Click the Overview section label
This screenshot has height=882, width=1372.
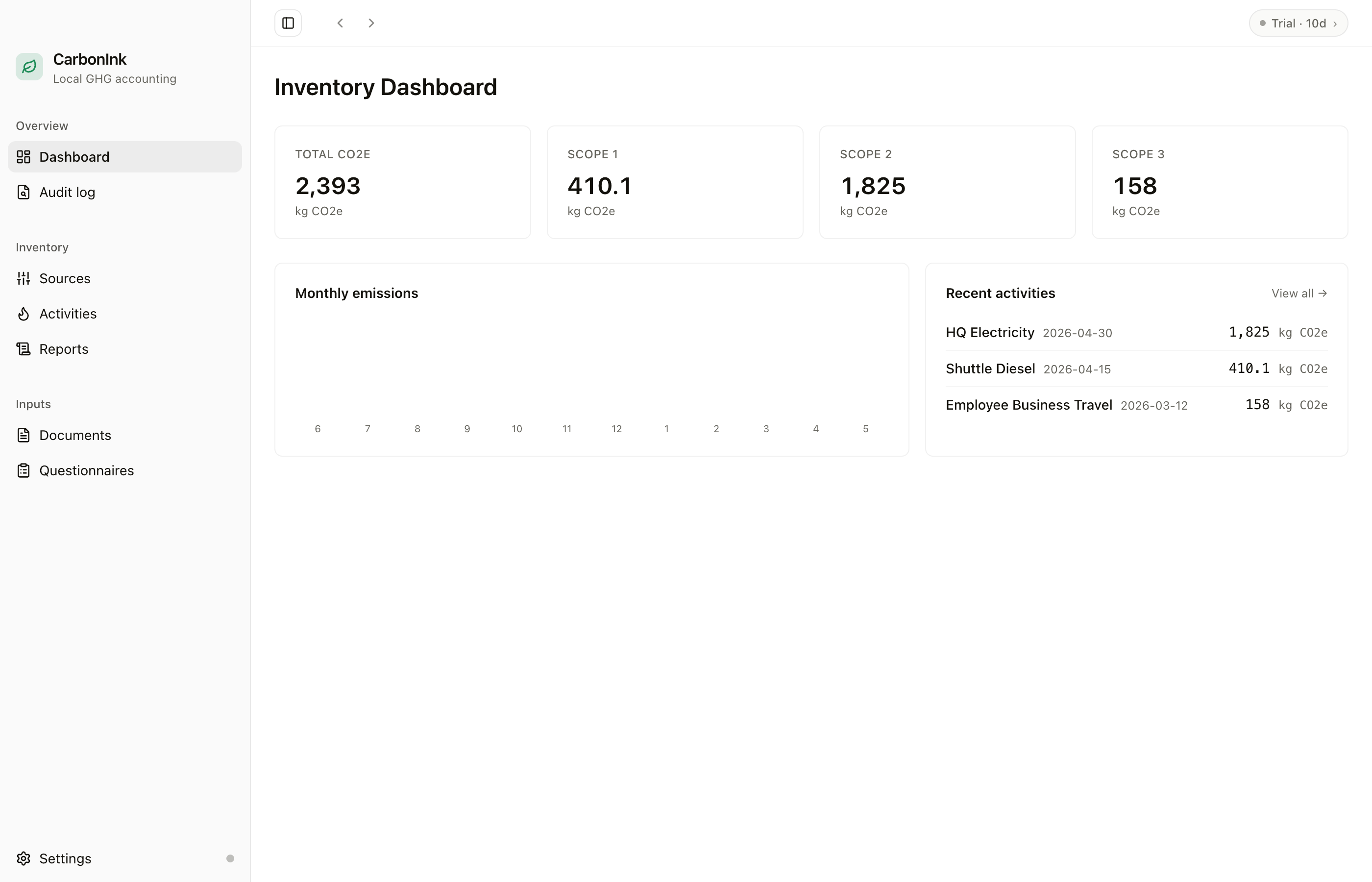[42, 126]
